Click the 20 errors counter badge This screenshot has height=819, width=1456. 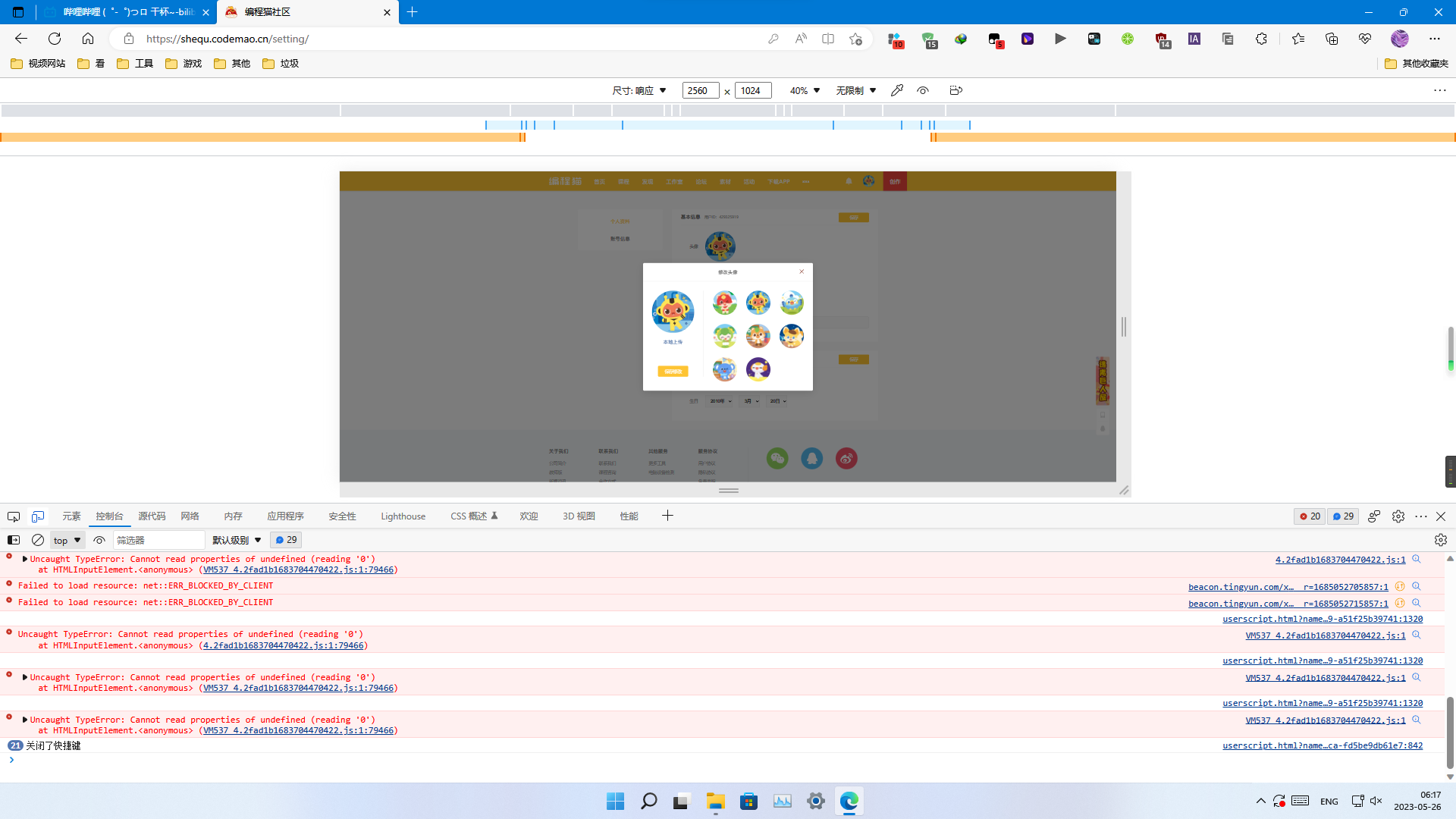pos(1310,516)
